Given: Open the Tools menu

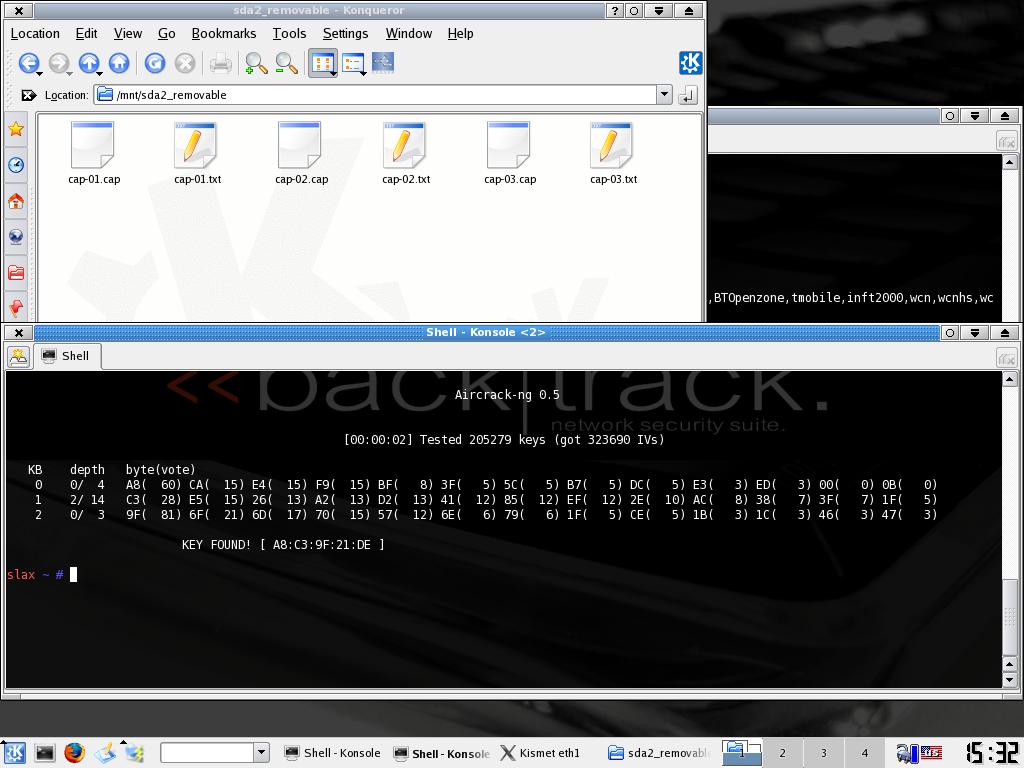Looking at the screenshot, I should click(289, 33).
